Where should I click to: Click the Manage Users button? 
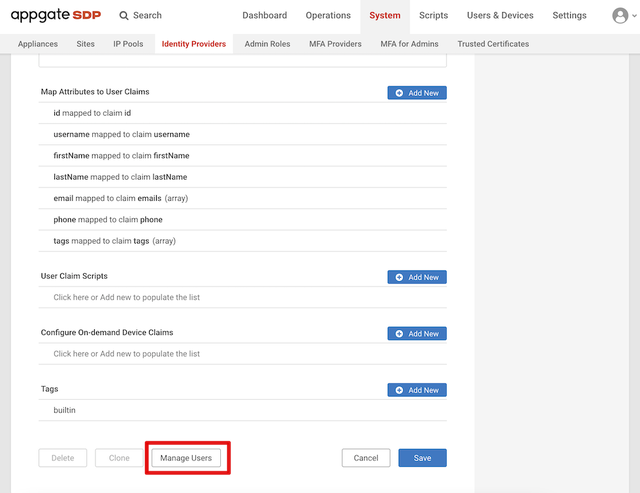[x=186, y=458]
